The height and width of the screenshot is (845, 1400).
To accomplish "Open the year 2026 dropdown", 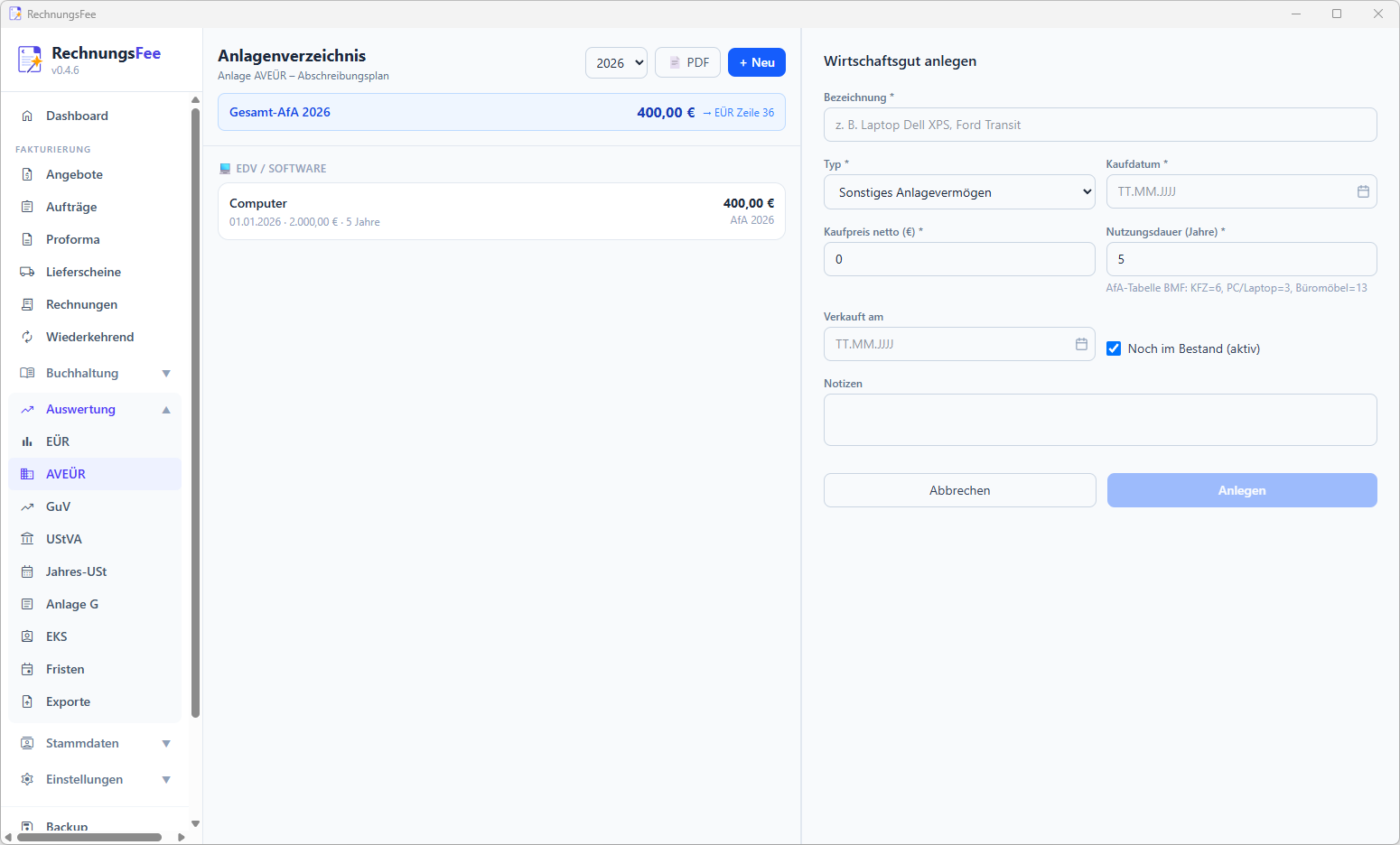I will click(617, 62).
